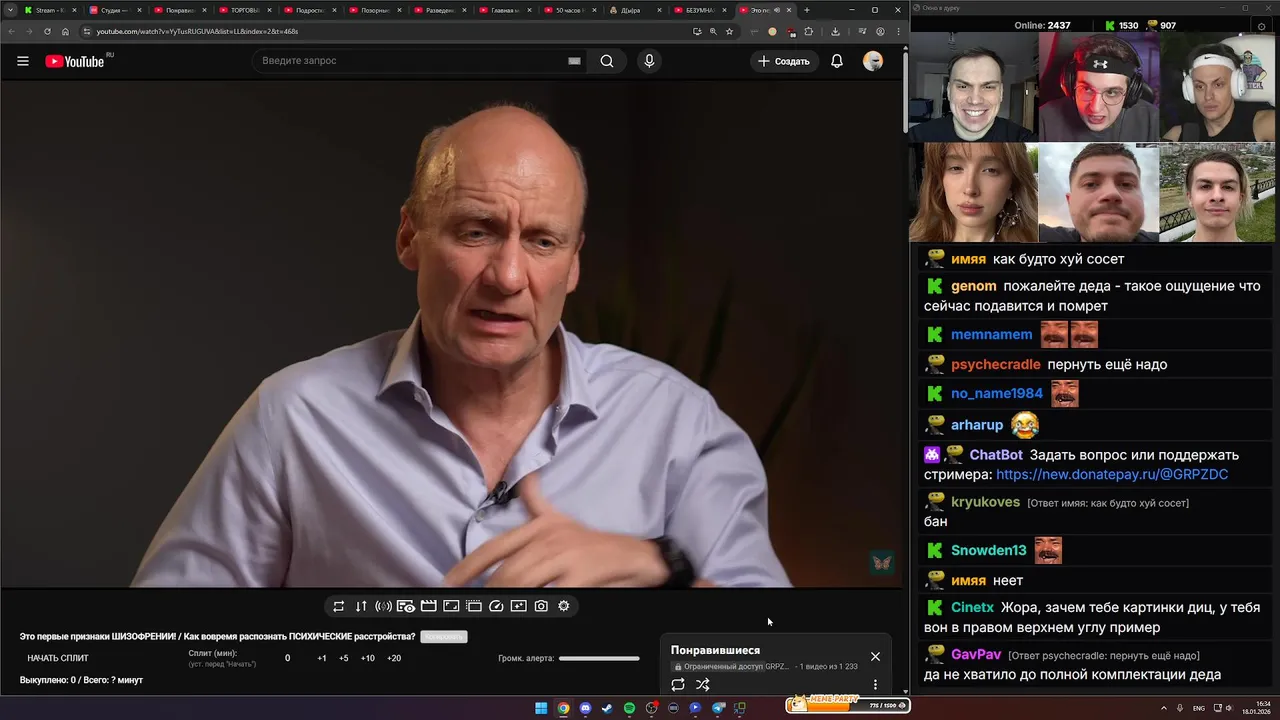1280x720 pixels.
Task: Switch to the БЕЗУМНАЯ browser tab
Action: coord(700,10)
